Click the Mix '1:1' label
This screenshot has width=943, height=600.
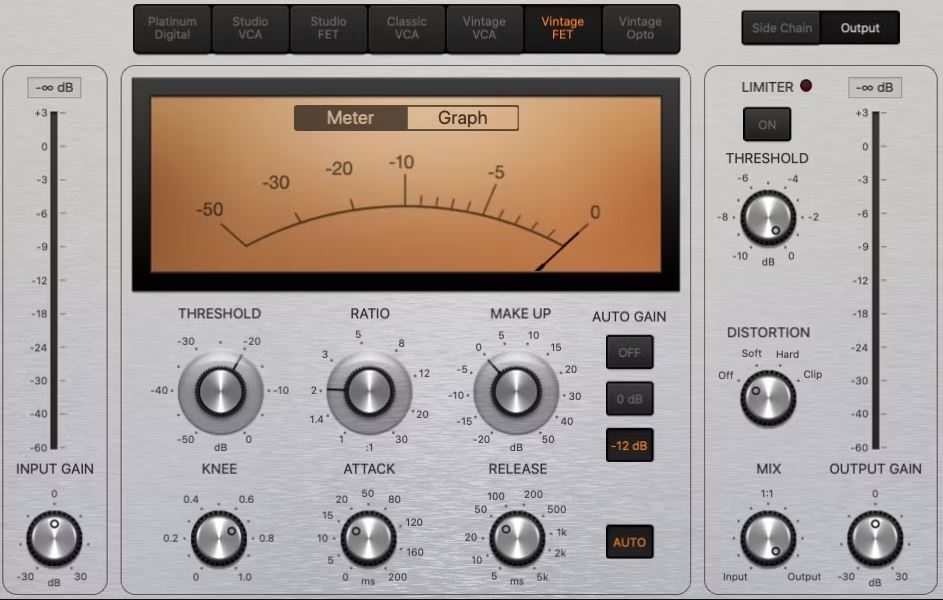767,494
